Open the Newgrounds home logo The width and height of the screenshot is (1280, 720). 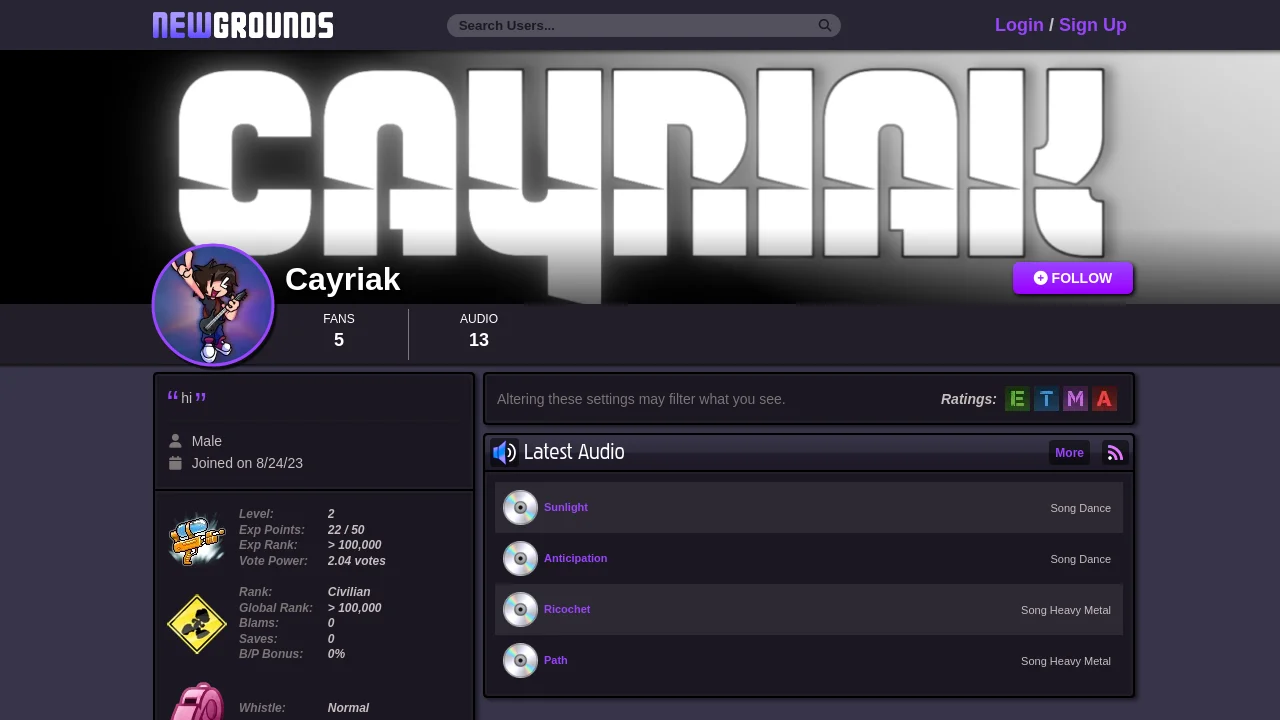click(243, 25)
